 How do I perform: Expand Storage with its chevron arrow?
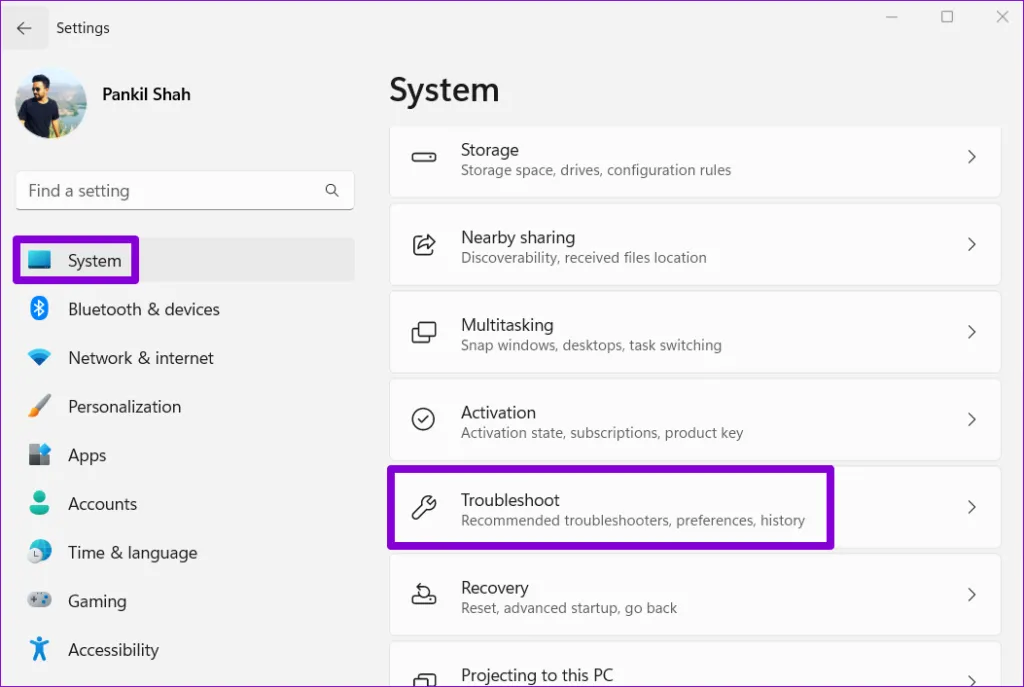[x=971, y=157]
